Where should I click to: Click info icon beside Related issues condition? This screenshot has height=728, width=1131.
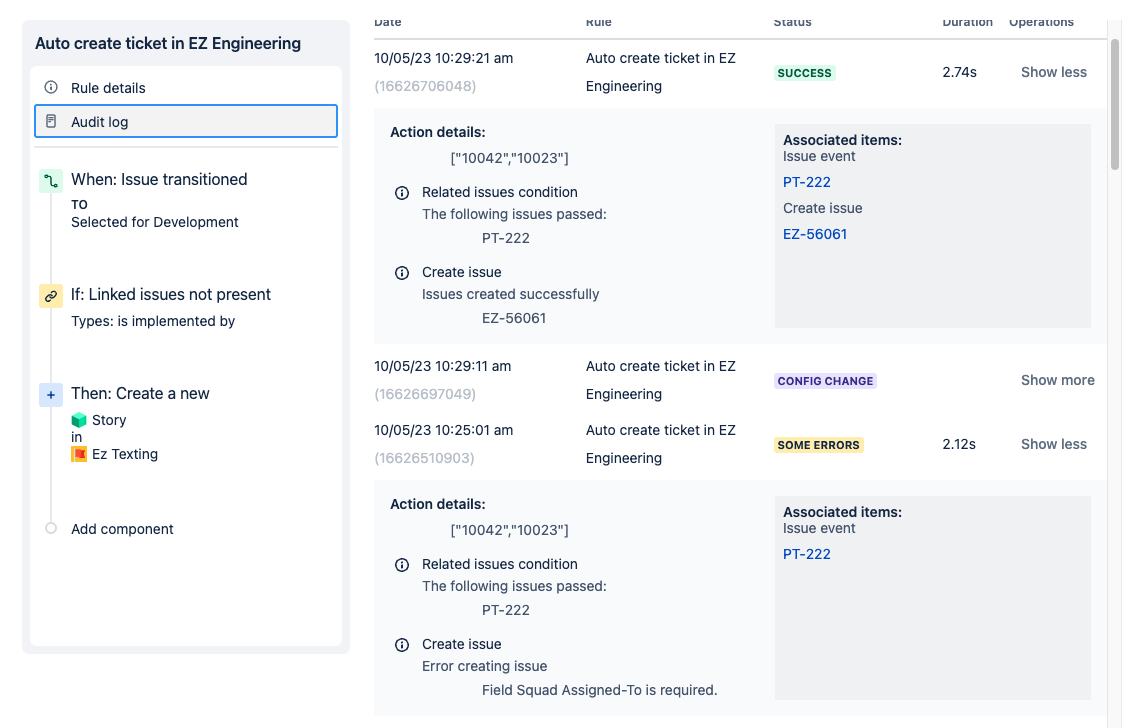click(x=402, y=192)
